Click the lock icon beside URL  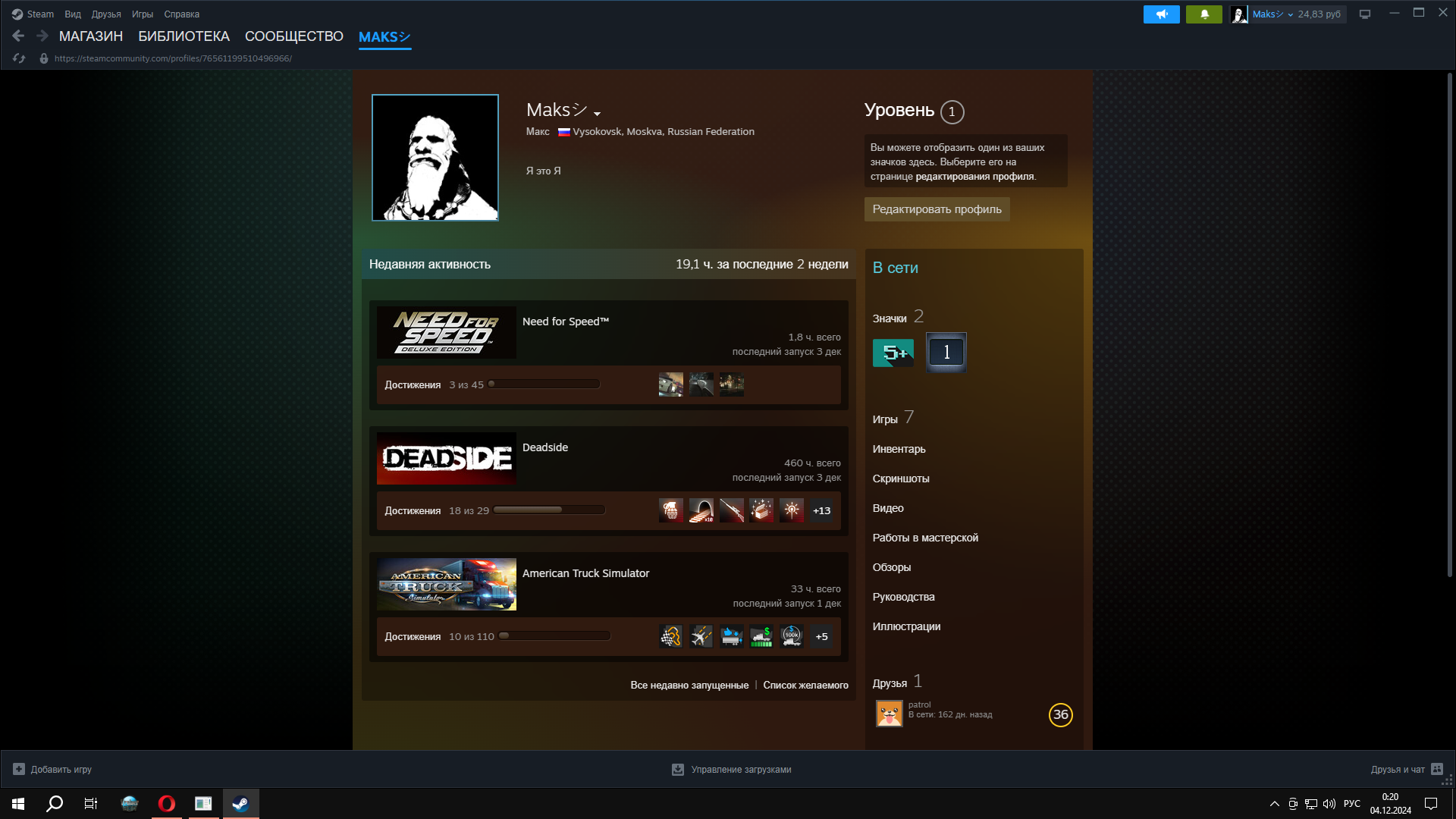coord(44,58)
